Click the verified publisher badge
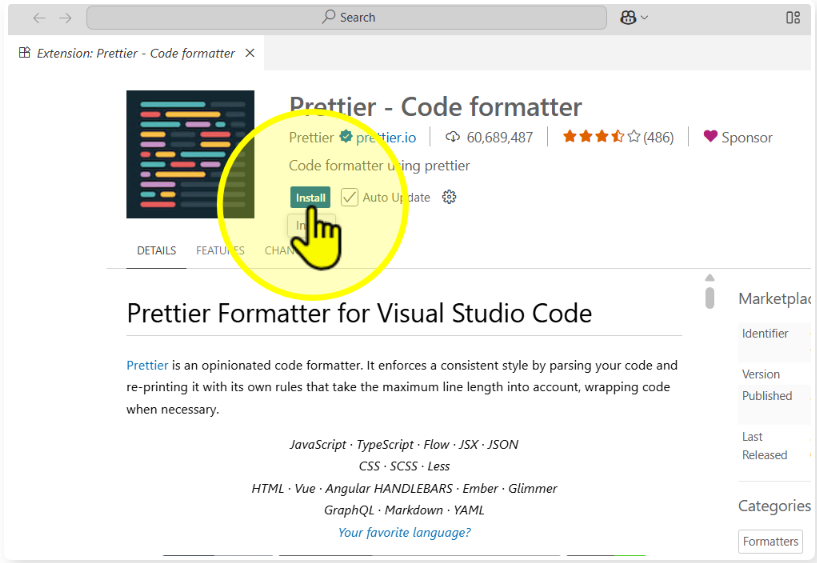 pos(345,136)
